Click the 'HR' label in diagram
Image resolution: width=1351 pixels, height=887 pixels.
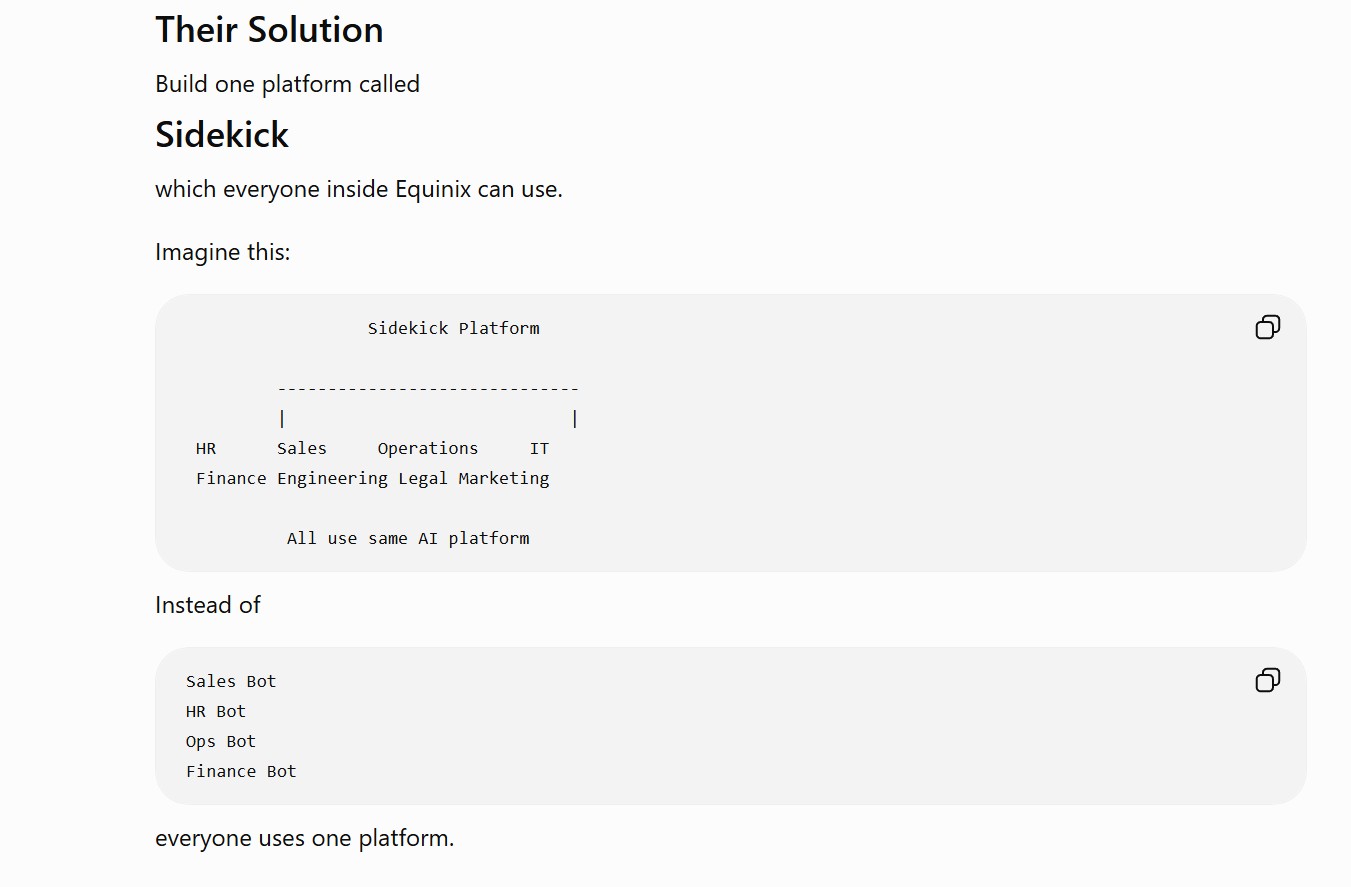point(205,448)
